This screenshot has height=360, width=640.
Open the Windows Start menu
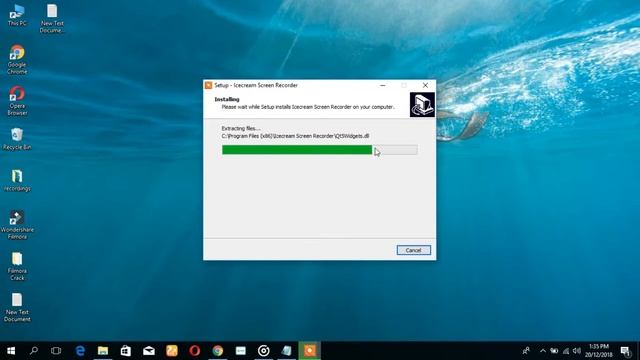[11, 351]
